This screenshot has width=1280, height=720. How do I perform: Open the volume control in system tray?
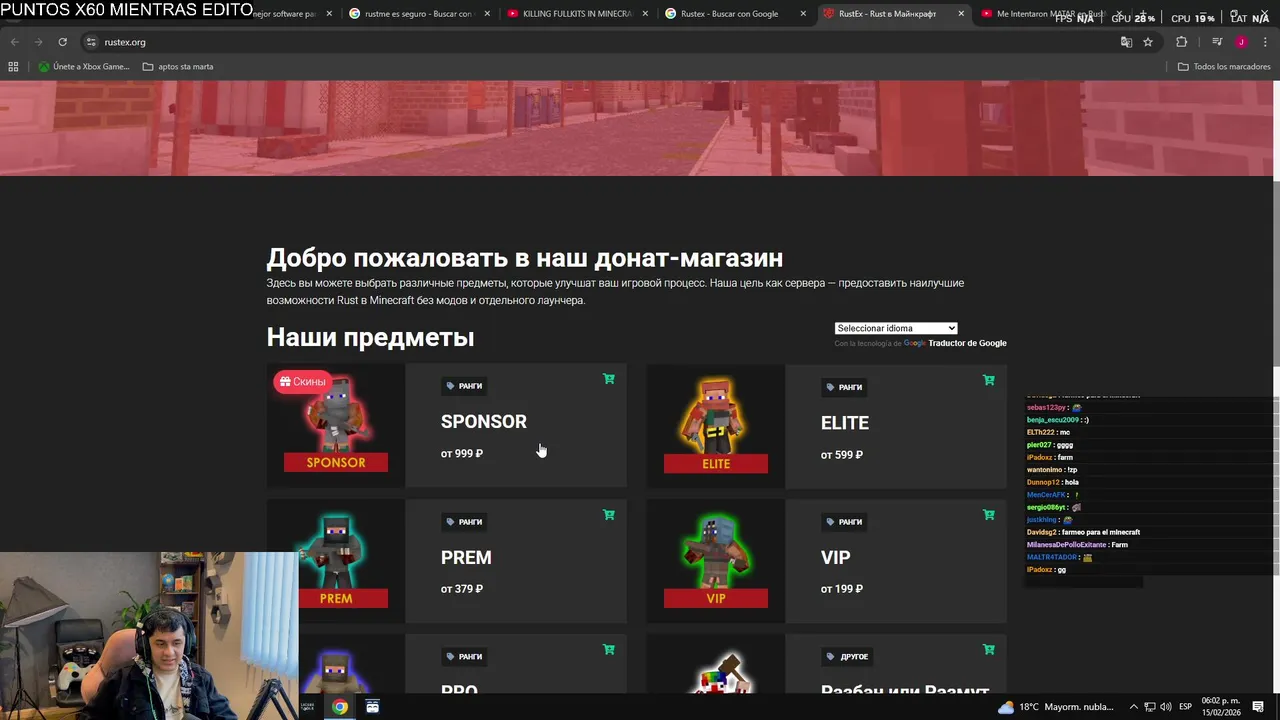point(1164,707)
